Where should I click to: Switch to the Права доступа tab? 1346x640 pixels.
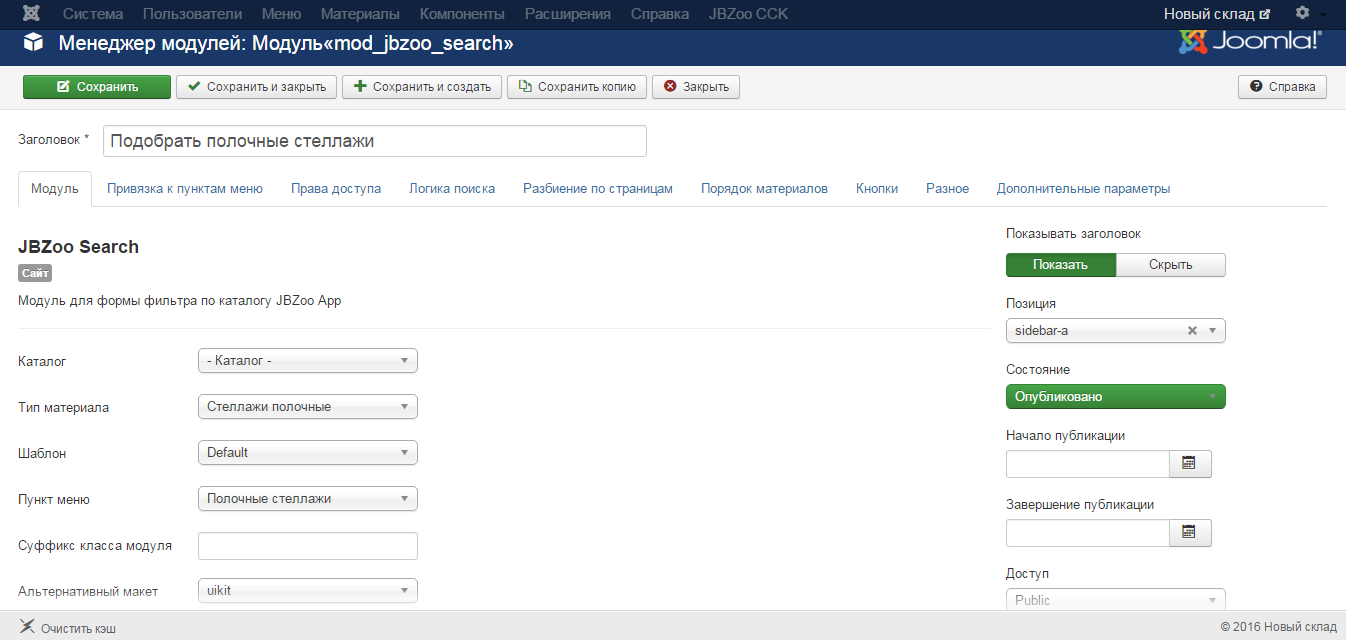[x=336, y=188]
